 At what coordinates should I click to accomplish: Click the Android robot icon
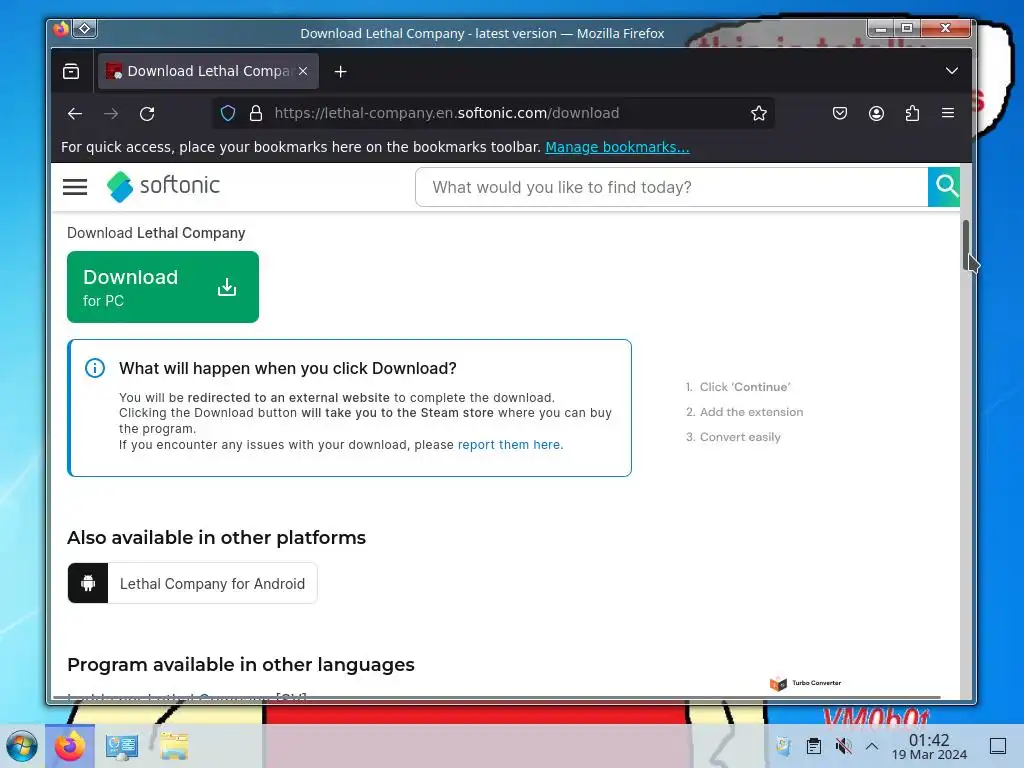[88, 583]
